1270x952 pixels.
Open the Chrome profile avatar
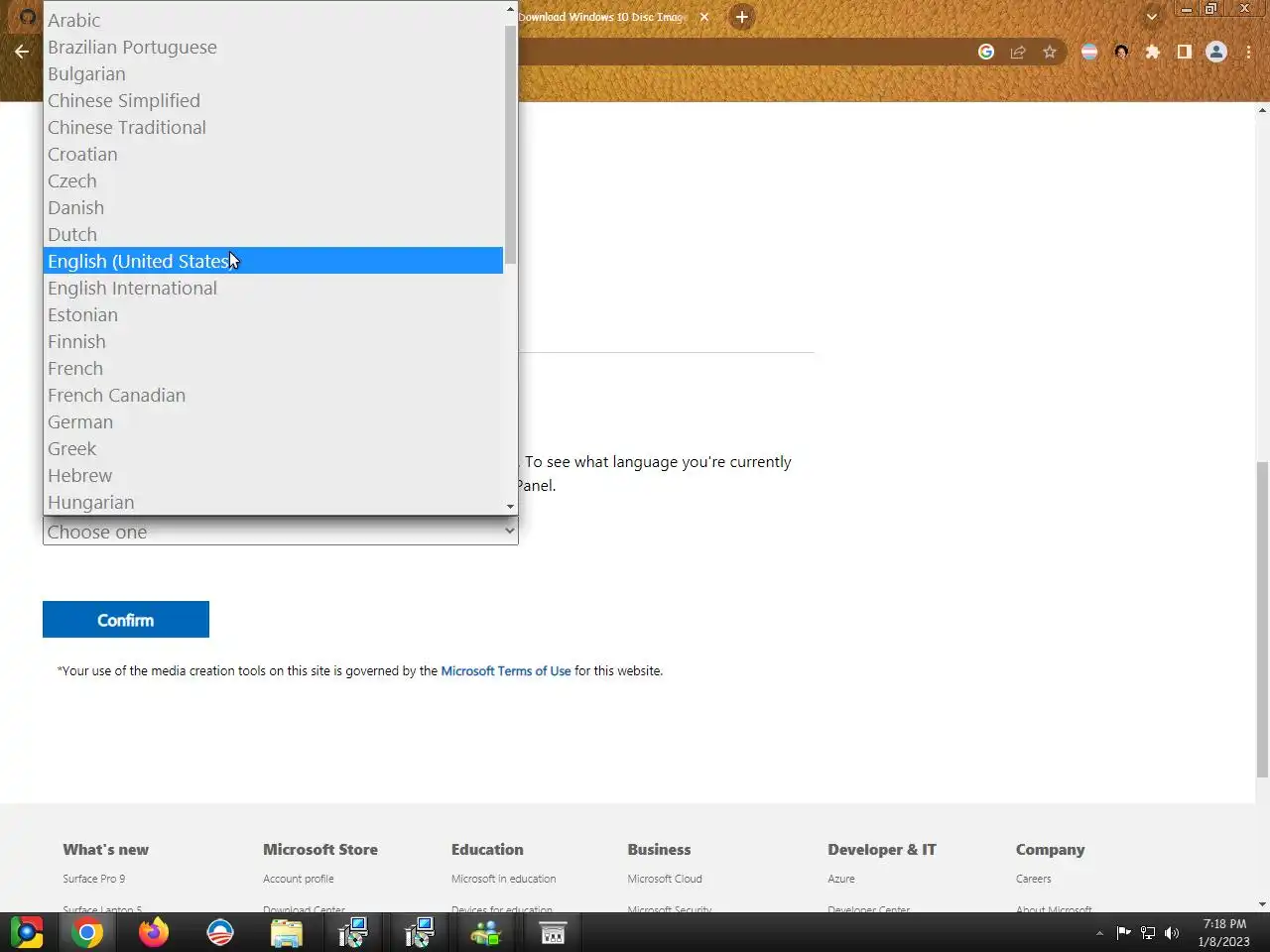(x=1216, y=52)
